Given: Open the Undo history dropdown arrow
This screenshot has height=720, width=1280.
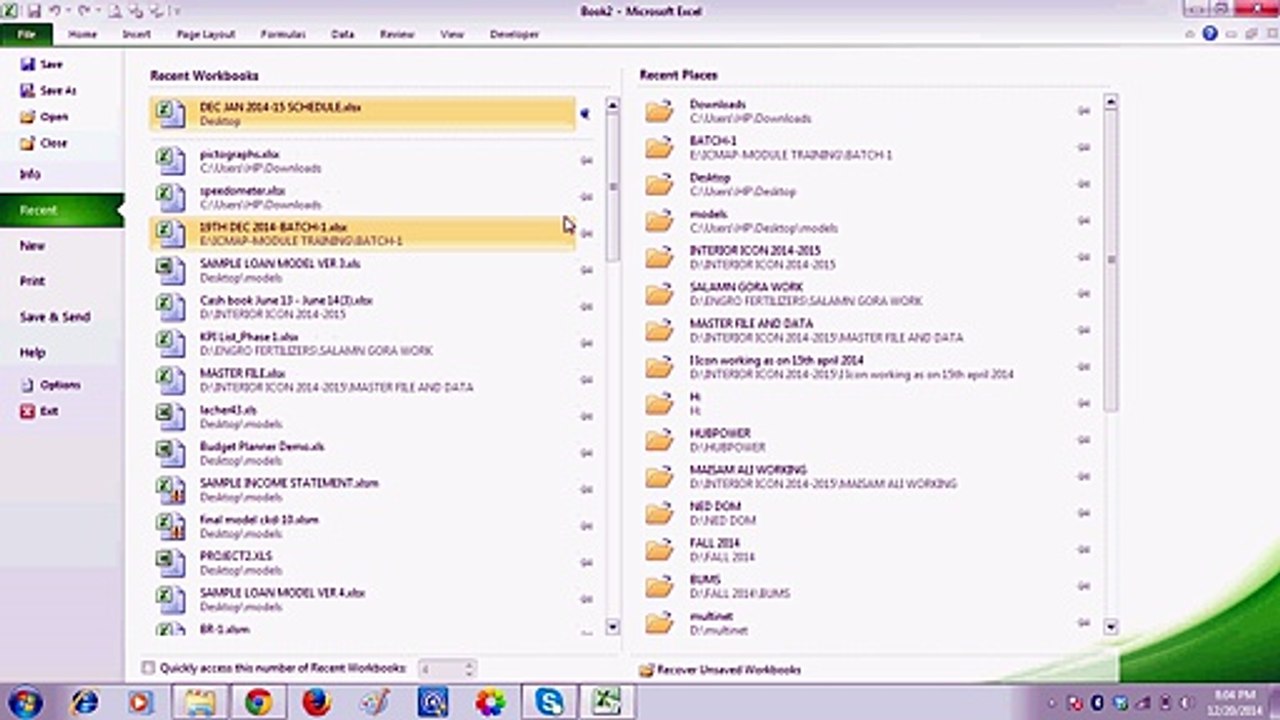Looking at the screenshot, I should tap(68, 11).
